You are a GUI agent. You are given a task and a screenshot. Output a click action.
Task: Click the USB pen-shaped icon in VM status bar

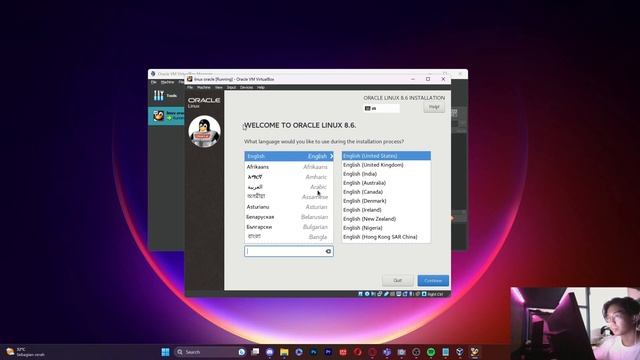386,294
